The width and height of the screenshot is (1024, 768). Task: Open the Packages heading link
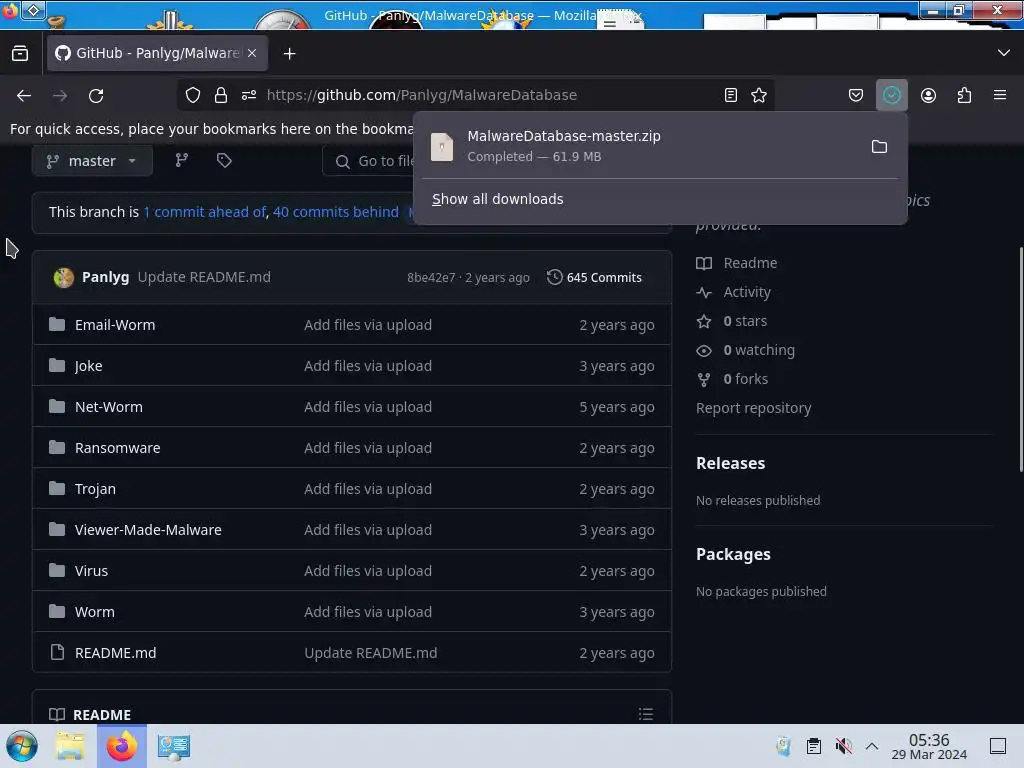(x=733, y=554)
